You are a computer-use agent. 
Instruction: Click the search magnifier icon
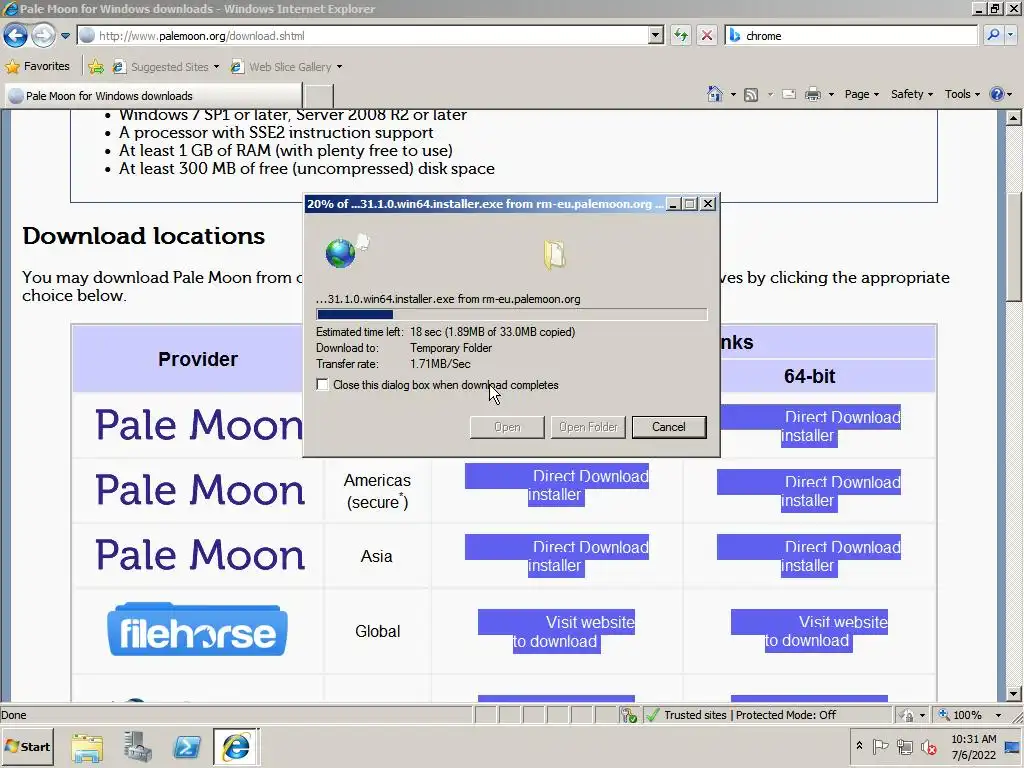pos(993,36)
